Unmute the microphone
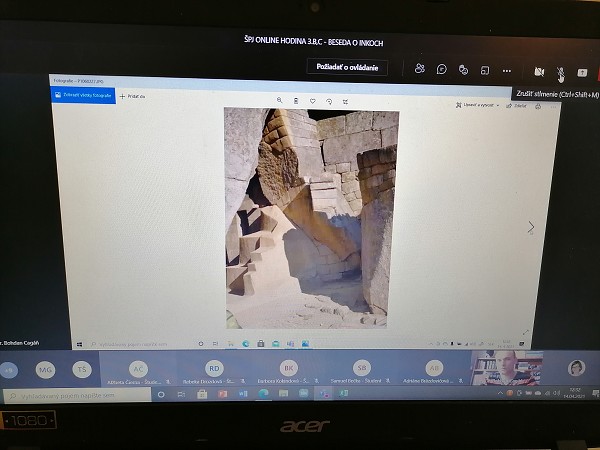Image resolution: width=600 pixels, height=450 pixels. (561, 72)
